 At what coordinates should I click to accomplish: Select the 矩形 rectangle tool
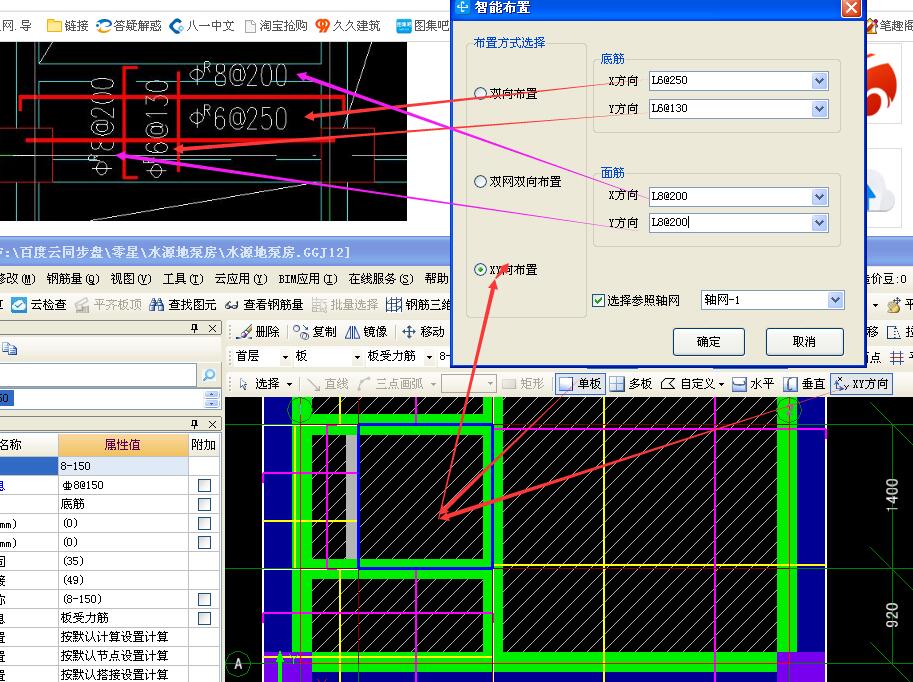[x=522, y=384]
